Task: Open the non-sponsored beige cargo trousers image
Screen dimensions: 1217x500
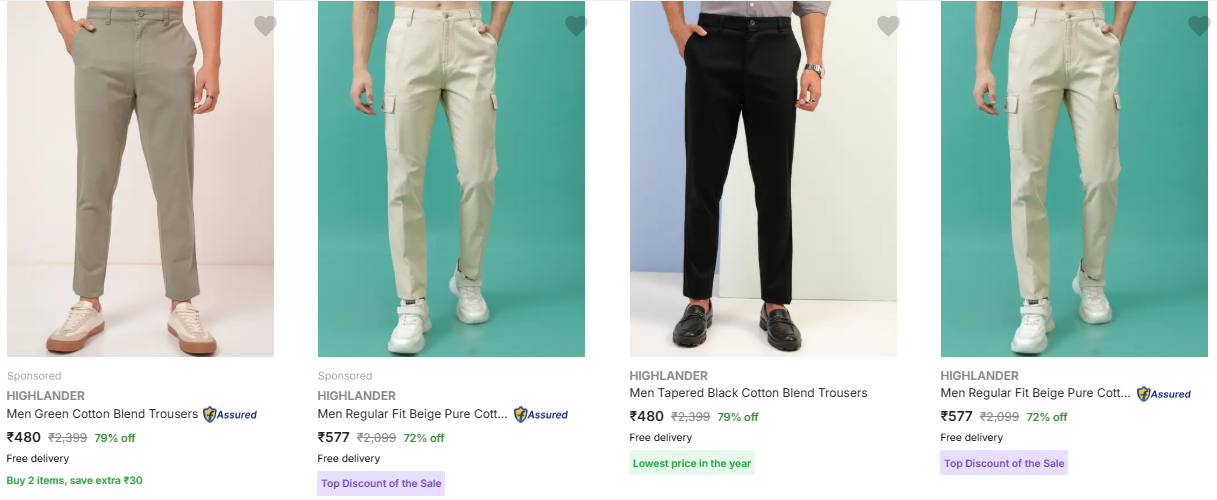Action: 1074,180
